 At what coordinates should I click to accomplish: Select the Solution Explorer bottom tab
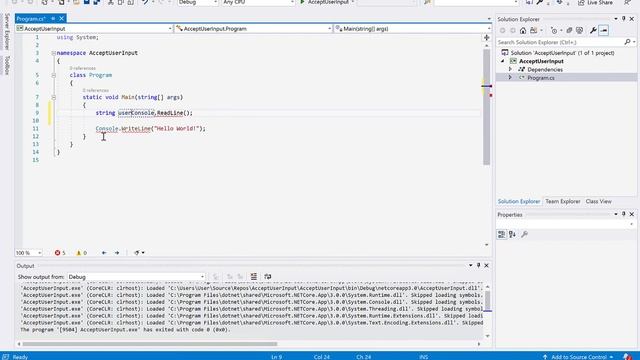518,201
